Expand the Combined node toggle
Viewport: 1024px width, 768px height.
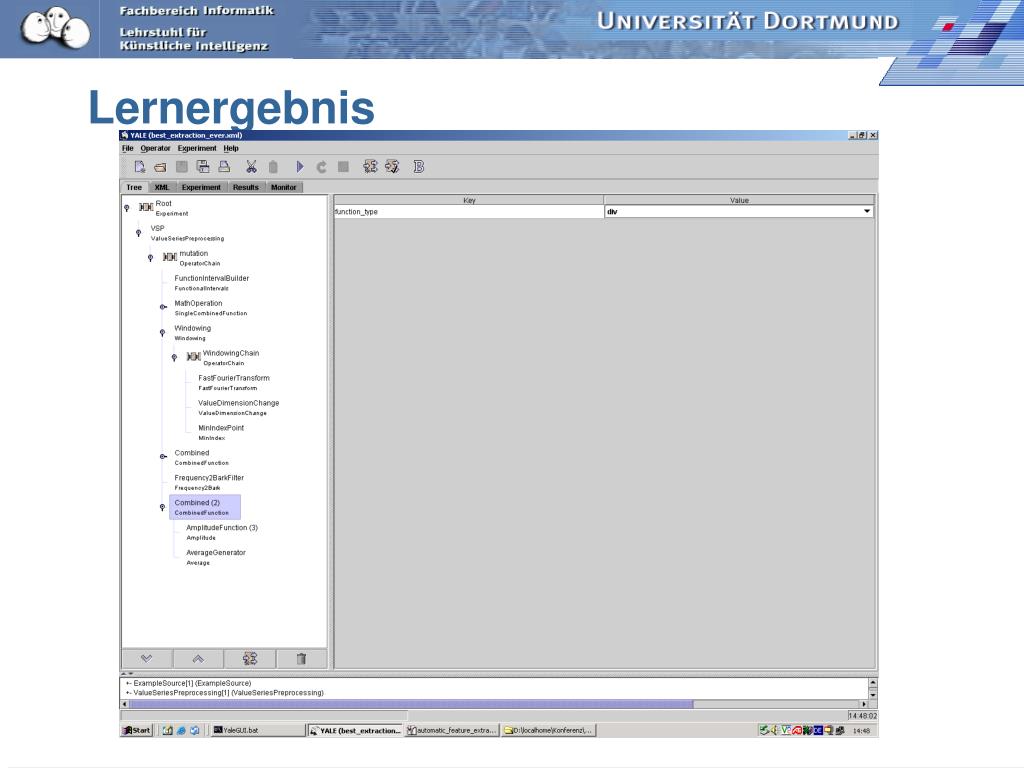pyautogui.click(x=163, y=456)
